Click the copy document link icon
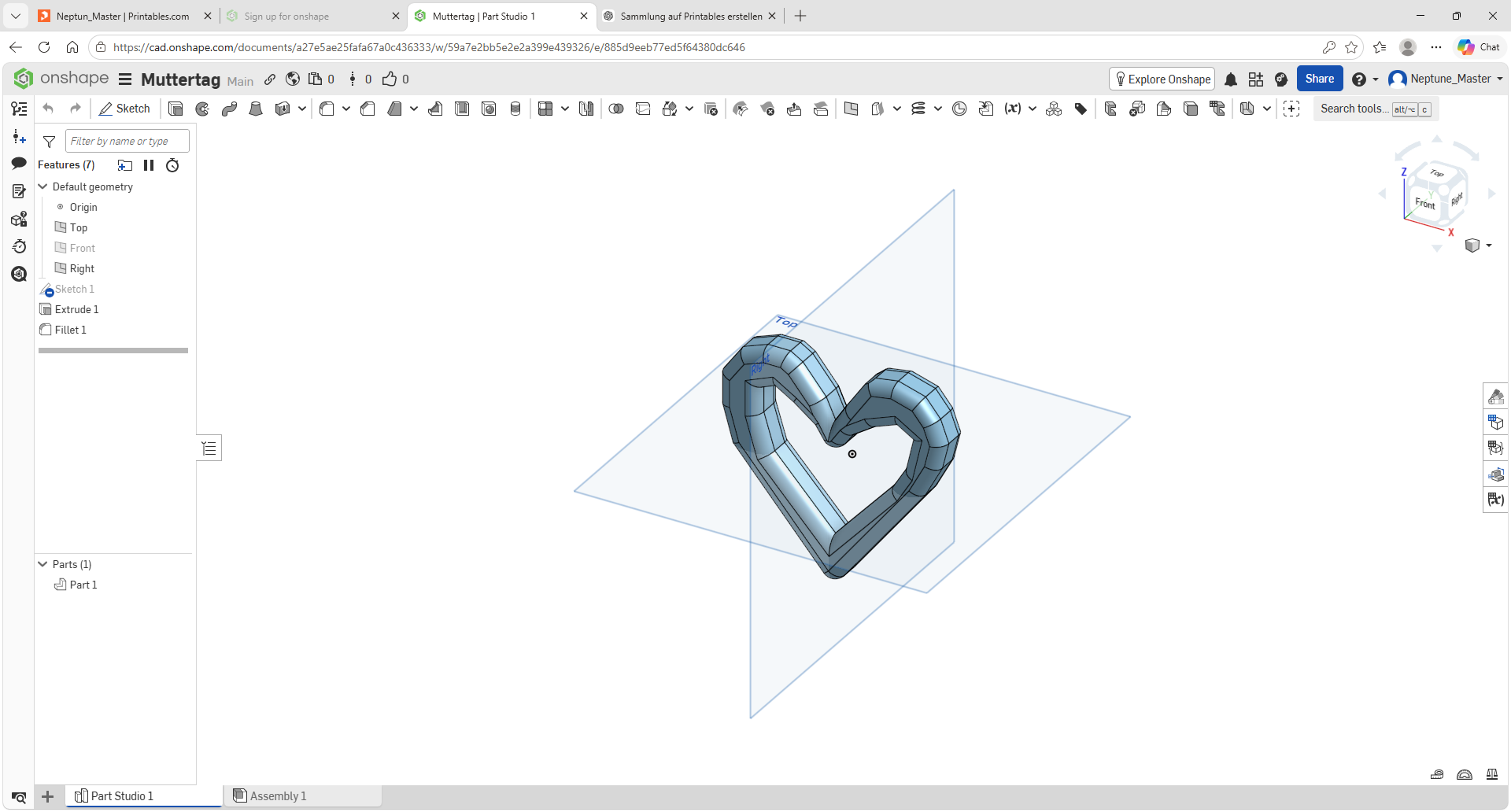This screenshot has height=812, width=1511. tap(270, 79)
